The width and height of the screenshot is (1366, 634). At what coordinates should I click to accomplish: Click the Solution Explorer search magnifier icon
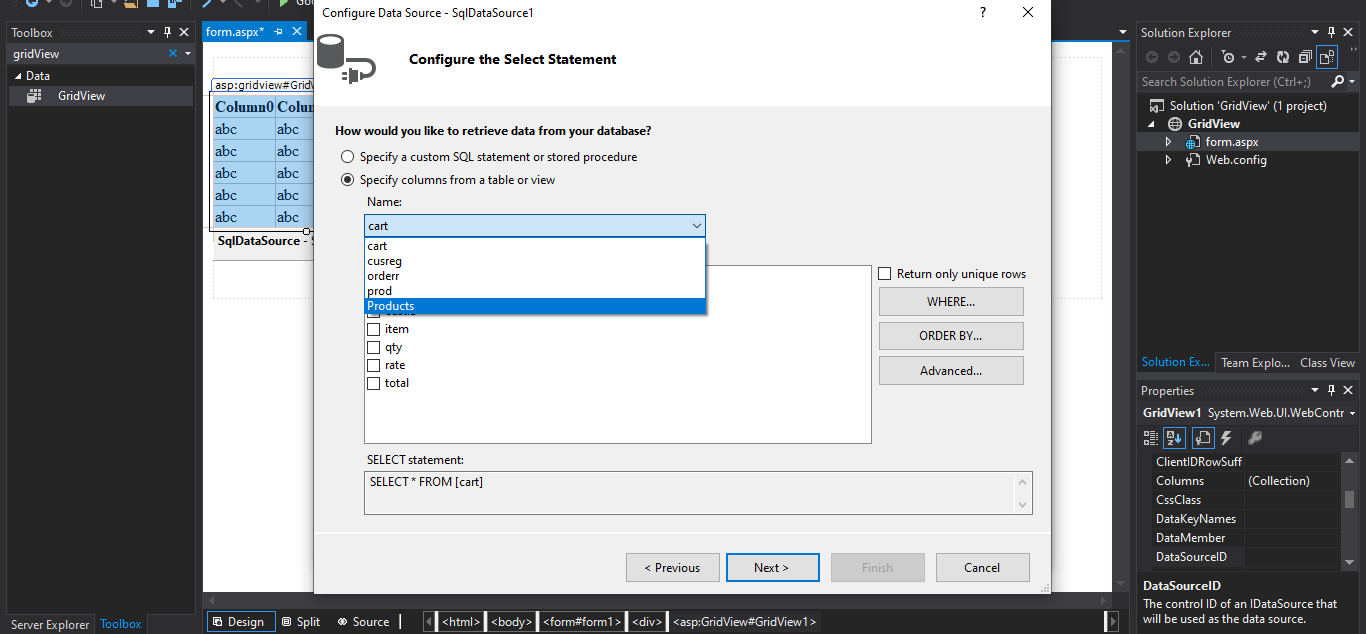point(1336,82)
